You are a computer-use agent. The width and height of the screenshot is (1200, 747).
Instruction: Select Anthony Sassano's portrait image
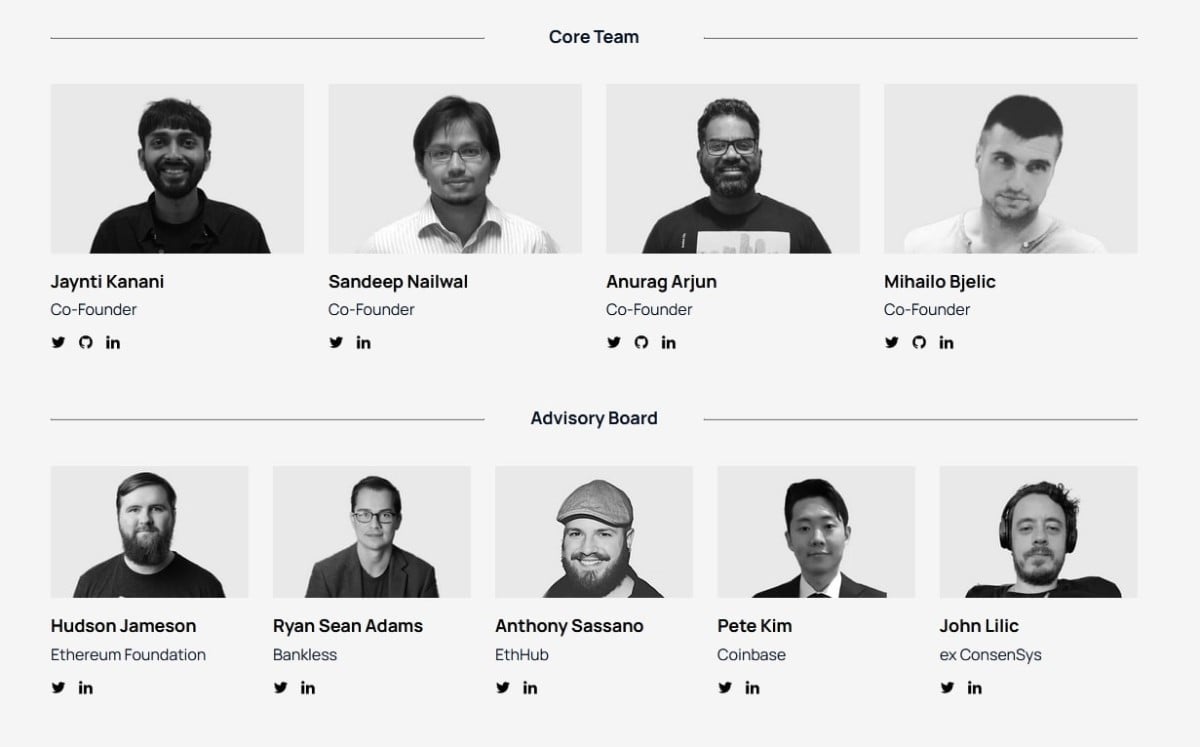coord(594,532)
